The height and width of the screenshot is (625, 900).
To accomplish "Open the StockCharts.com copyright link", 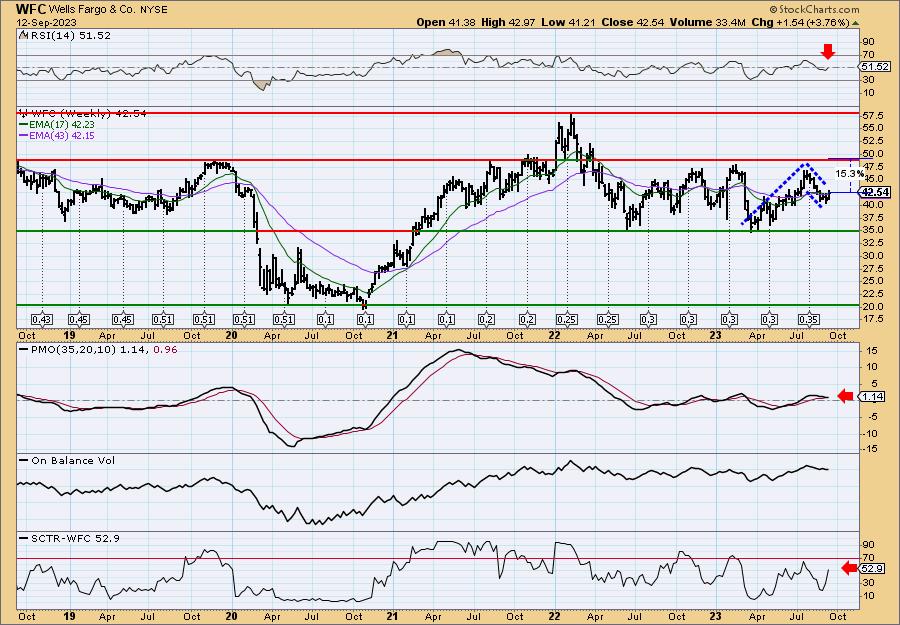I will click(x=814, y=9).
